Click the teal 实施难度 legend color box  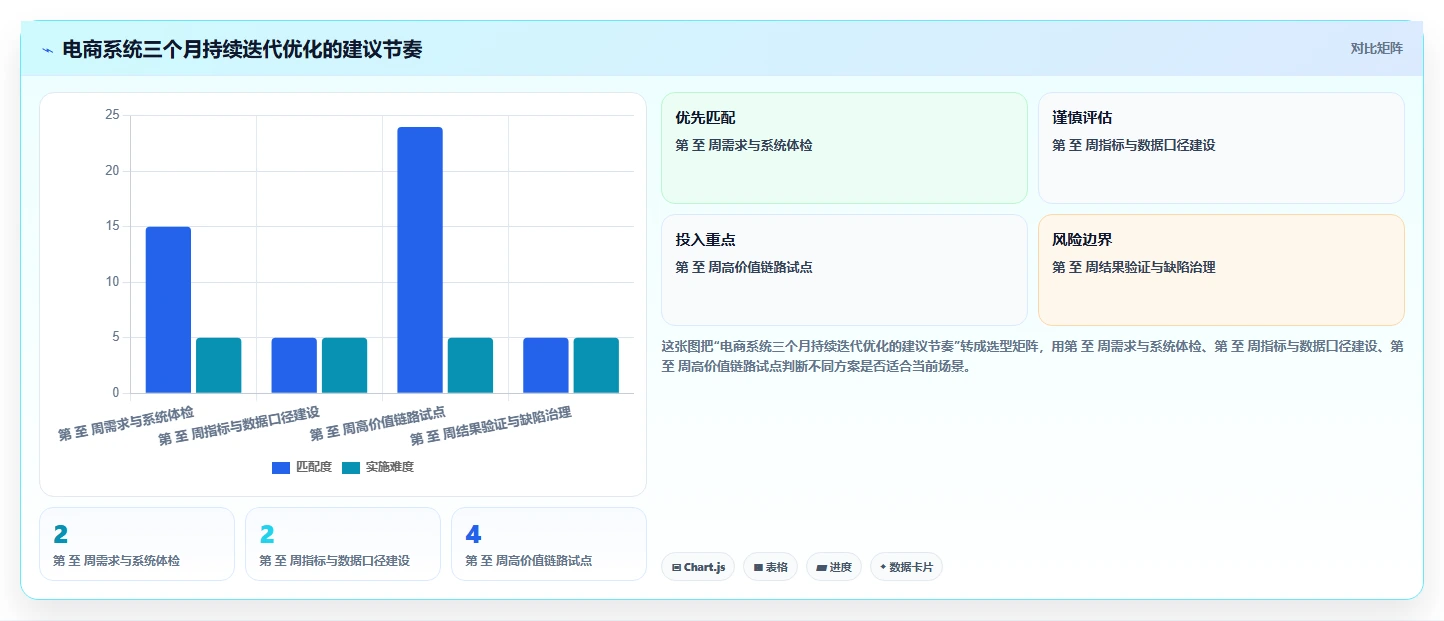[351, 468]
